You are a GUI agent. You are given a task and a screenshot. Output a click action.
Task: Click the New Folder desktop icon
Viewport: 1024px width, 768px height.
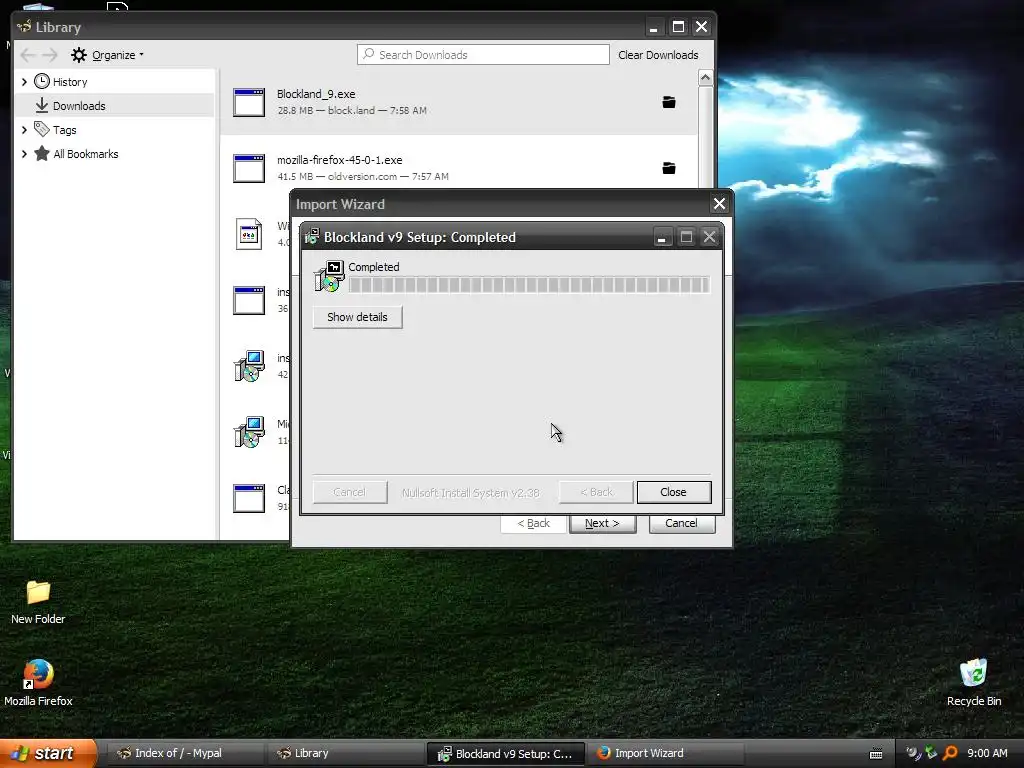click(x=38, y=602)
